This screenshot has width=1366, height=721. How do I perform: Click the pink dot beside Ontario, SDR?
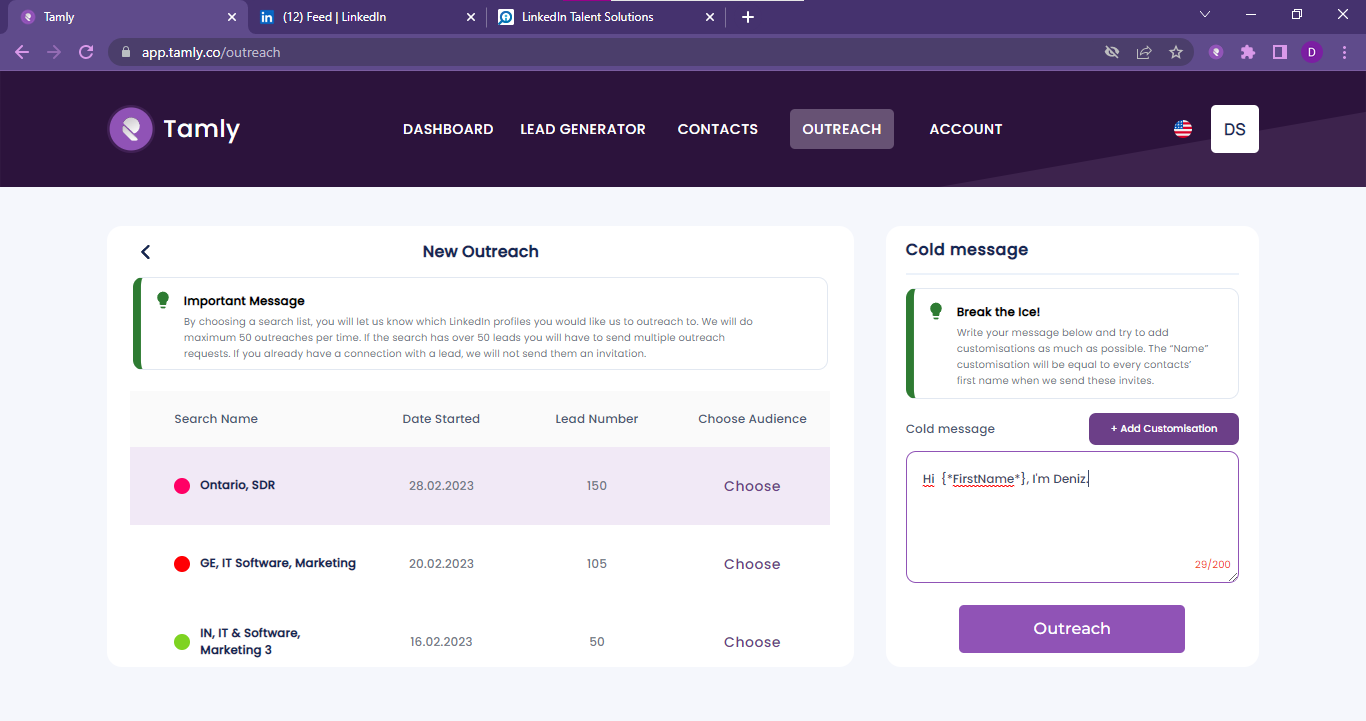pos(182,486)
